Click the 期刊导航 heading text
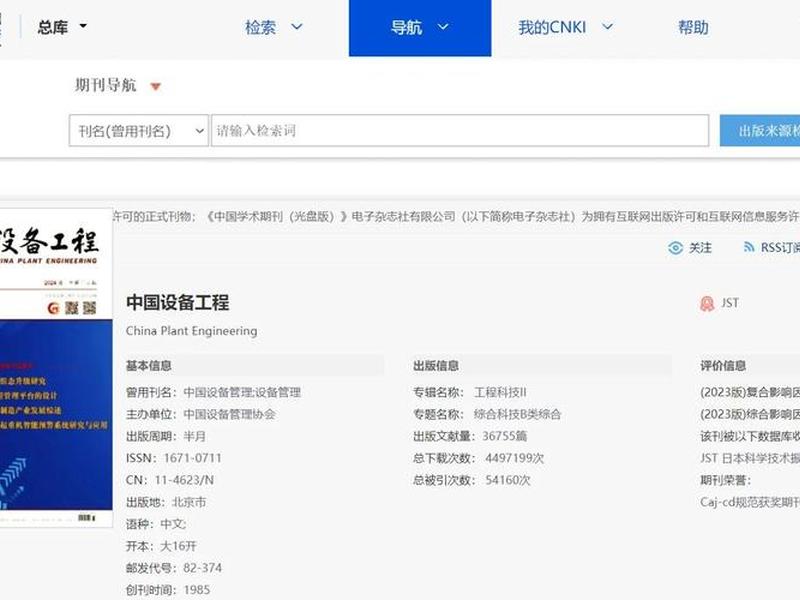 pyautogui.click(x=106, y=85)
